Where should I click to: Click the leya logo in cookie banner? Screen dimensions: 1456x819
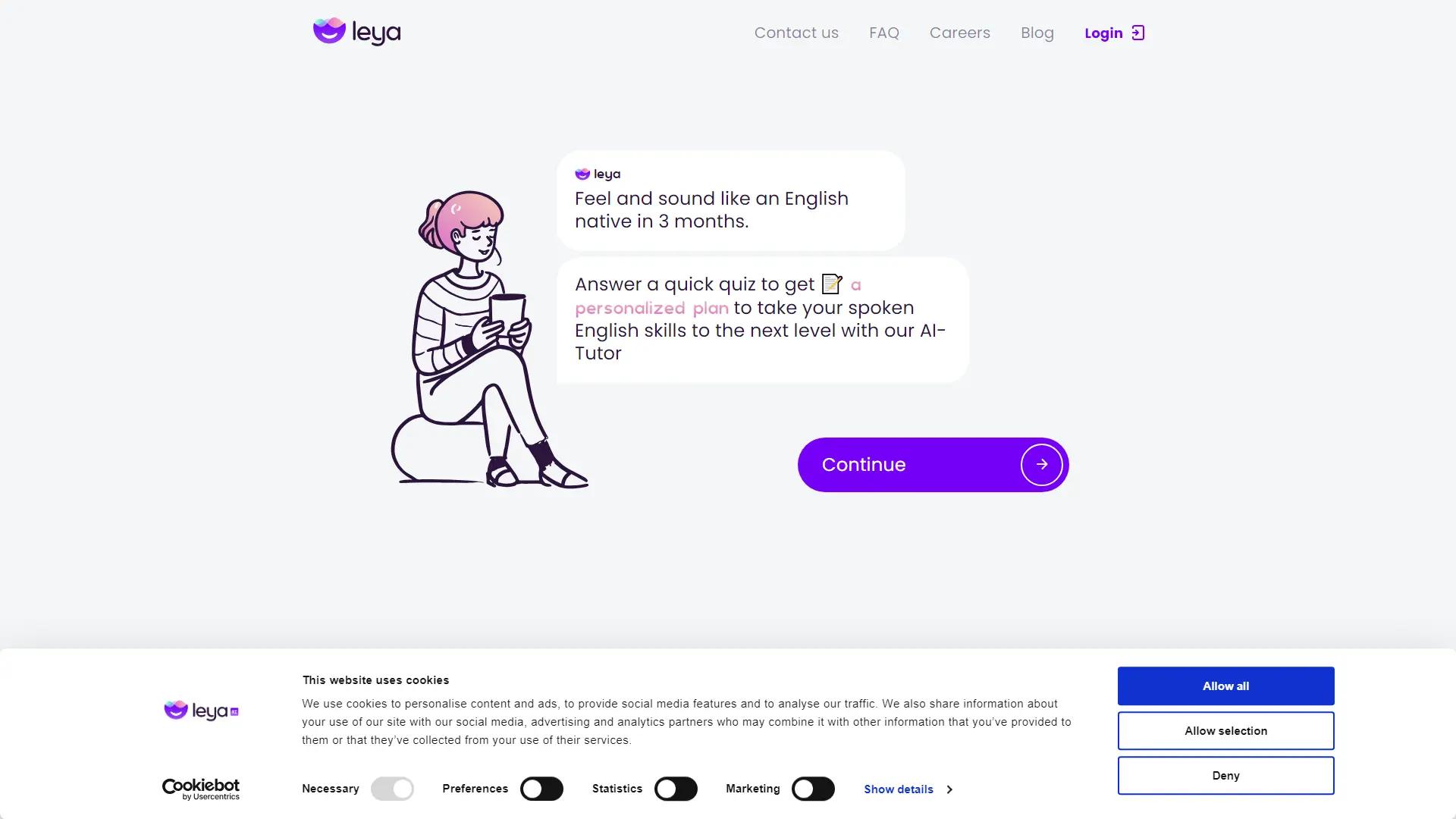pyautogui.click(x=201, y=711)
